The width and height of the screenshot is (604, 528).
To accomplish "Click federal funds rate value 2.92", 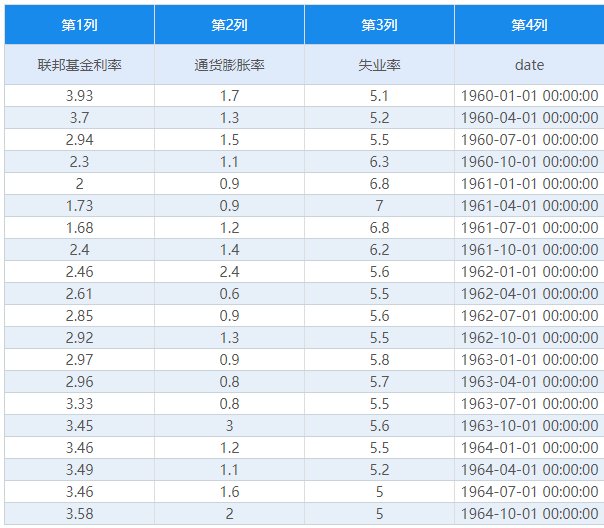I will click(79, 337).
